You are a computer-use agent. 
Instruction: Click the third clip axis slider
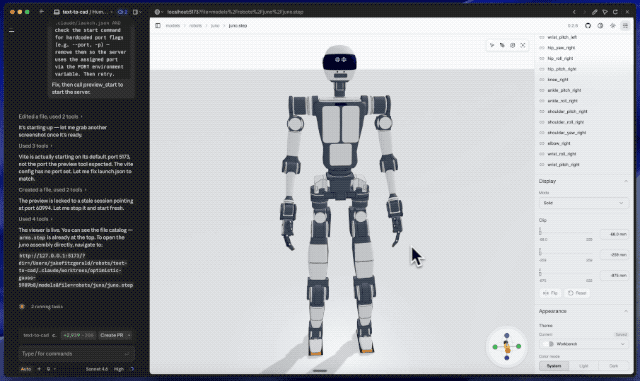pyautogui.click(x=566, y=275)
